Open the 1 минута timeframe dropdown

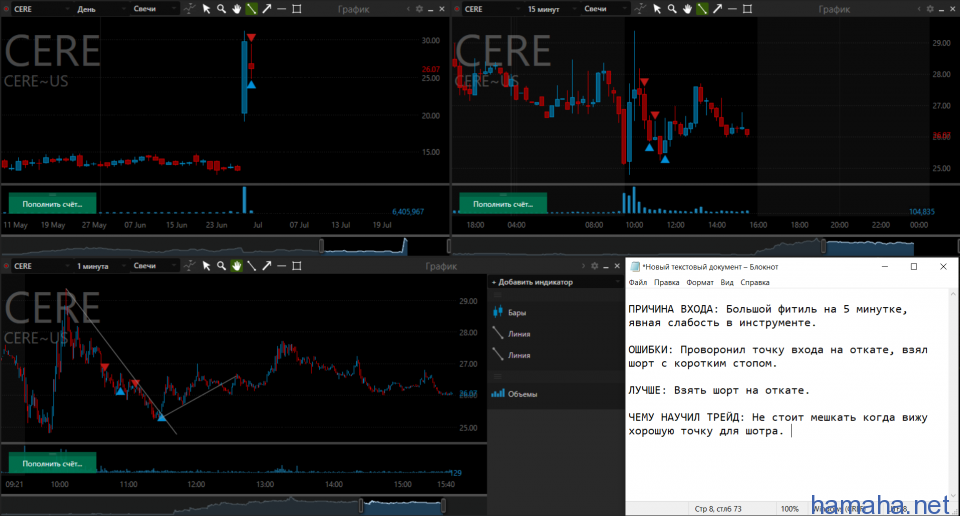[x=100, y=266]
